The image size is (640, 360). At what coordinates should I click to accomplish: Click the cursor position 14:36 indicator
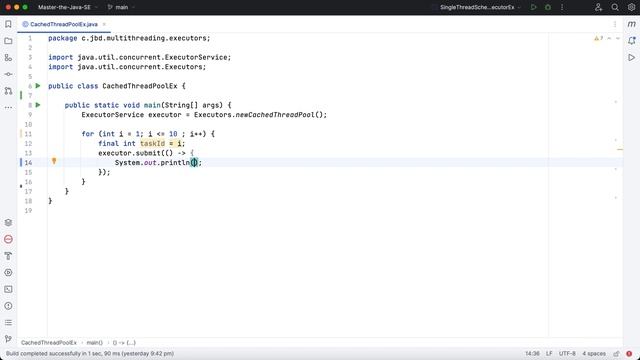532,353
